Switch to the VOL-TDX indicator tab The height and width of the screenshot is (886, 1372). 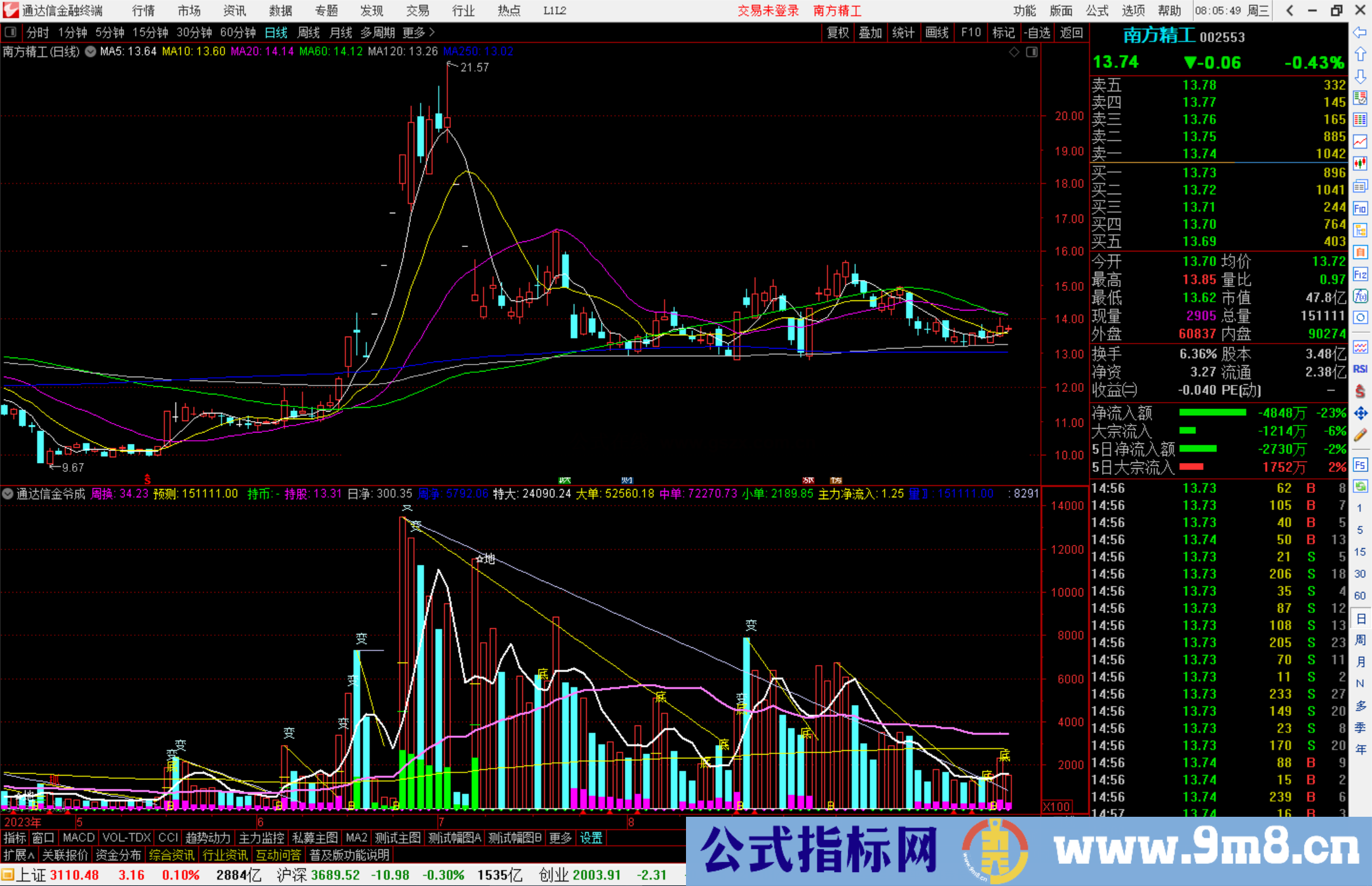(x=126, y=838)
